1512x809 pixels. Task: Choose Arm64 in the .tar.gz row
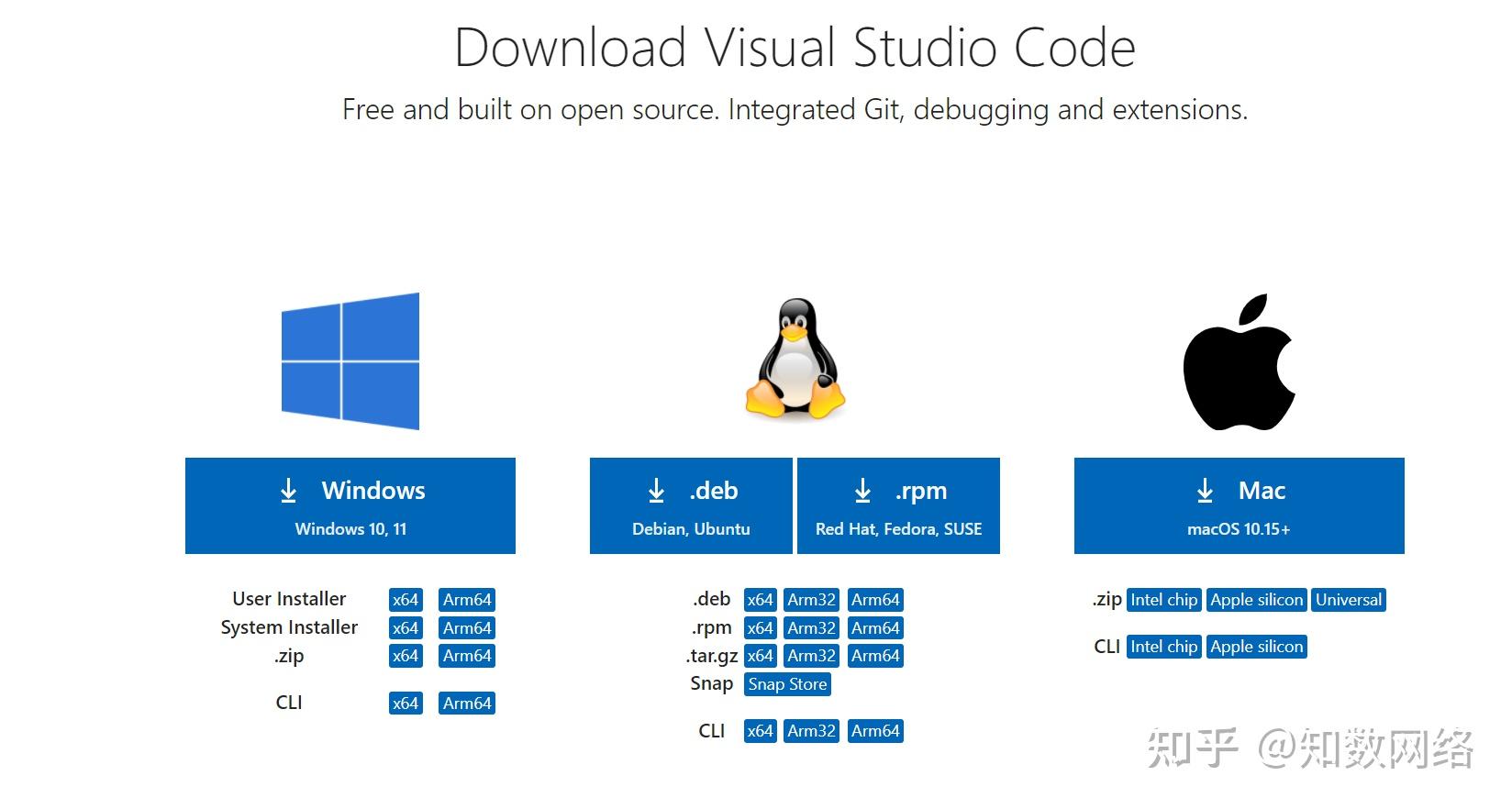tap(875, 656)
